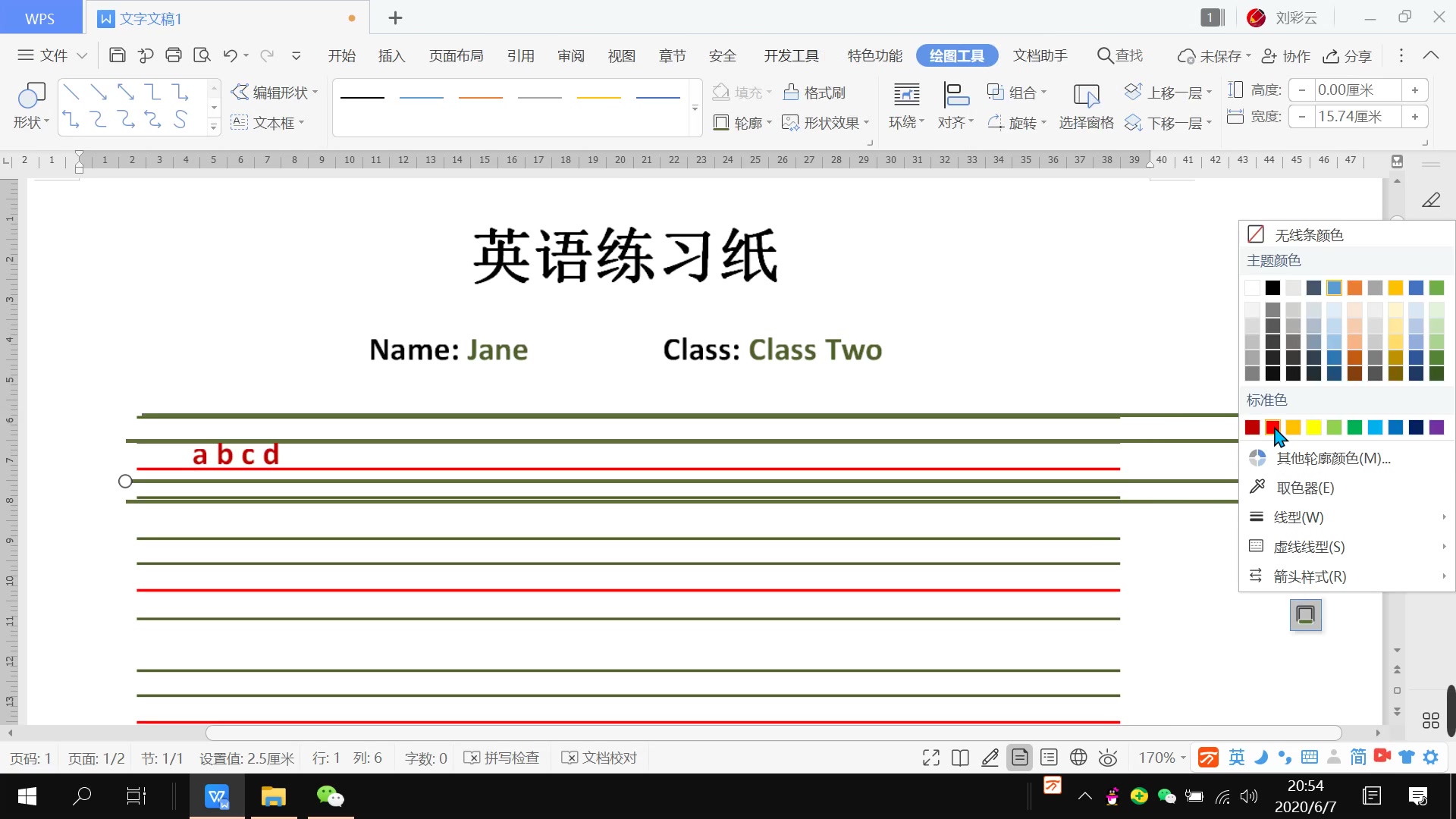Click the Print icon in quick access toolbar
The height and width of the screenshot is (819, 1456).
point(174,55)
